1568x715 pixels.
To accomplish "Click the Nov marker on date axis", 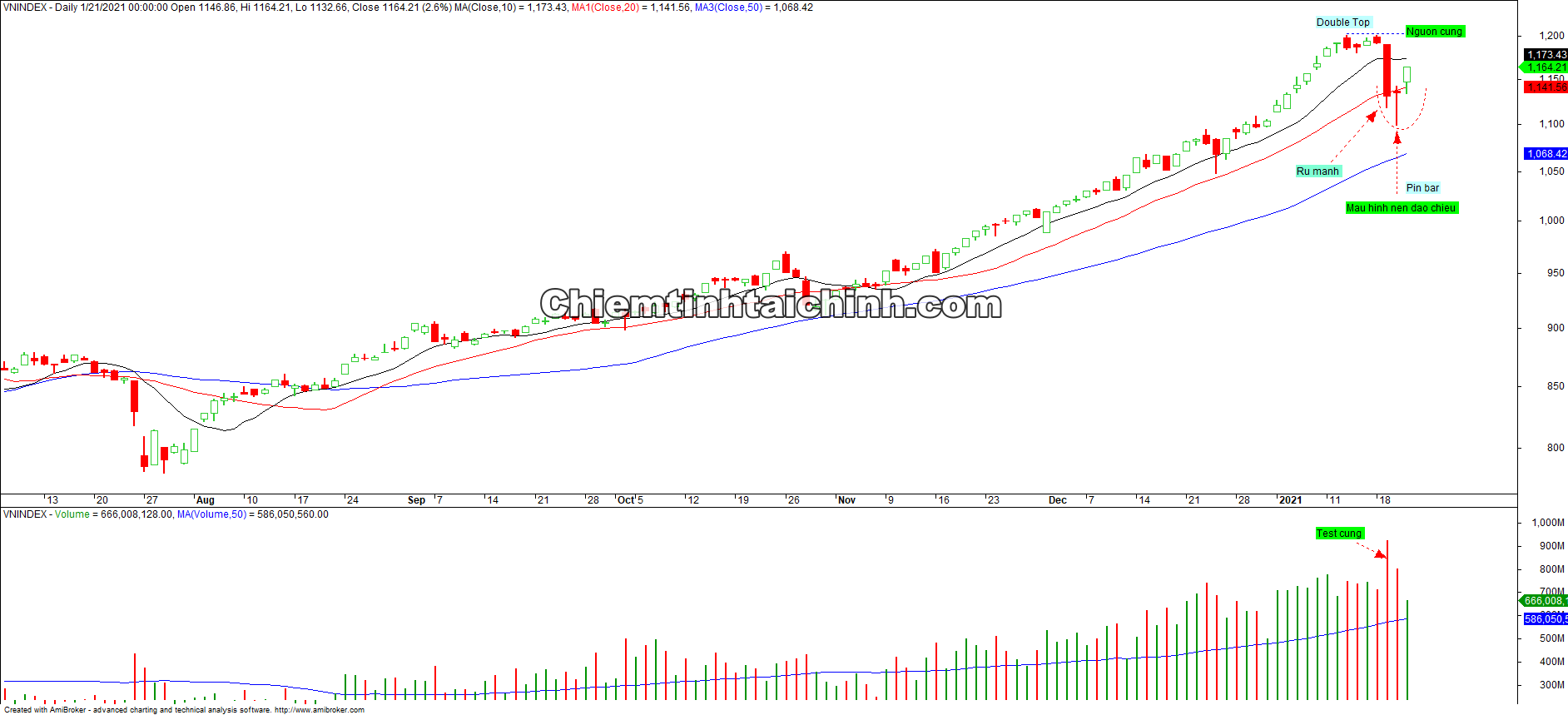I will tap(846, 500).
